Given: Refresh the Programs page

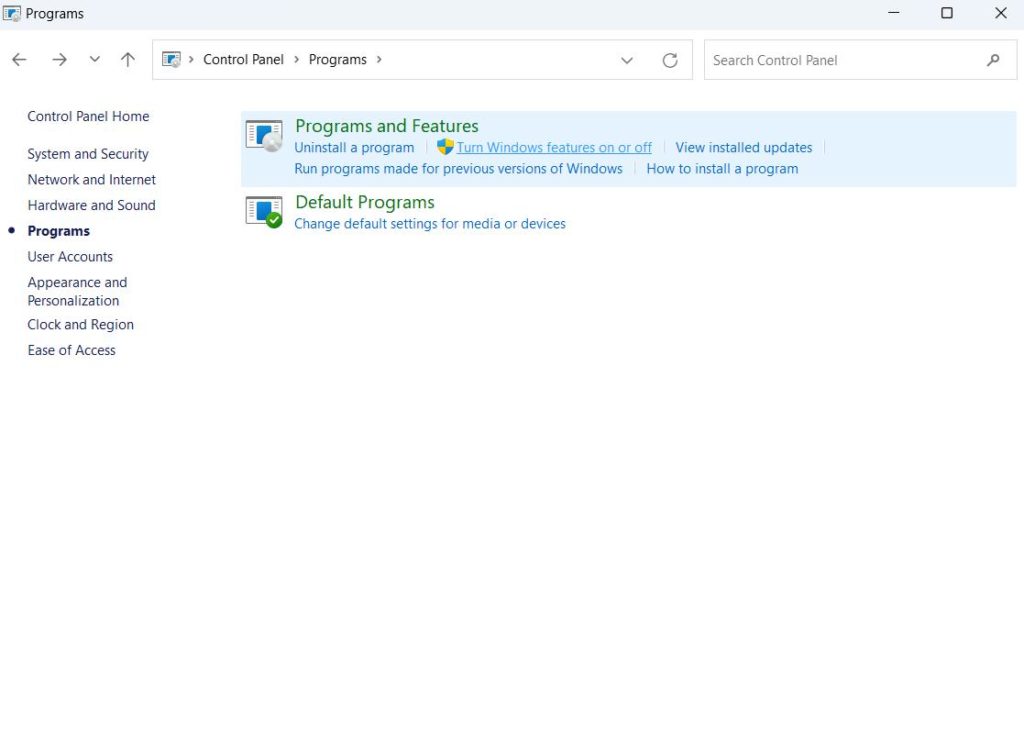Looking at the screenshot, I should click(x=670, y=60).
